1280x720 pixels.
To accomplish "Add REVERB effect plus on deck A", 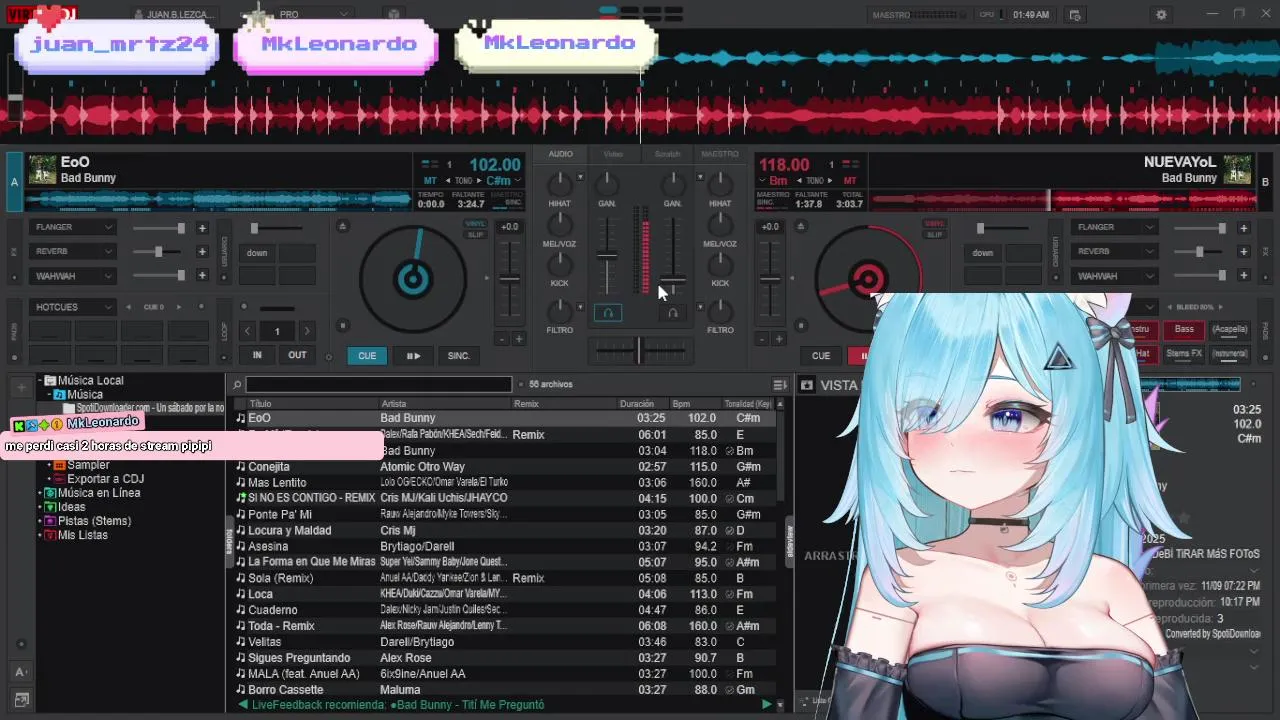I will (202, 252).
